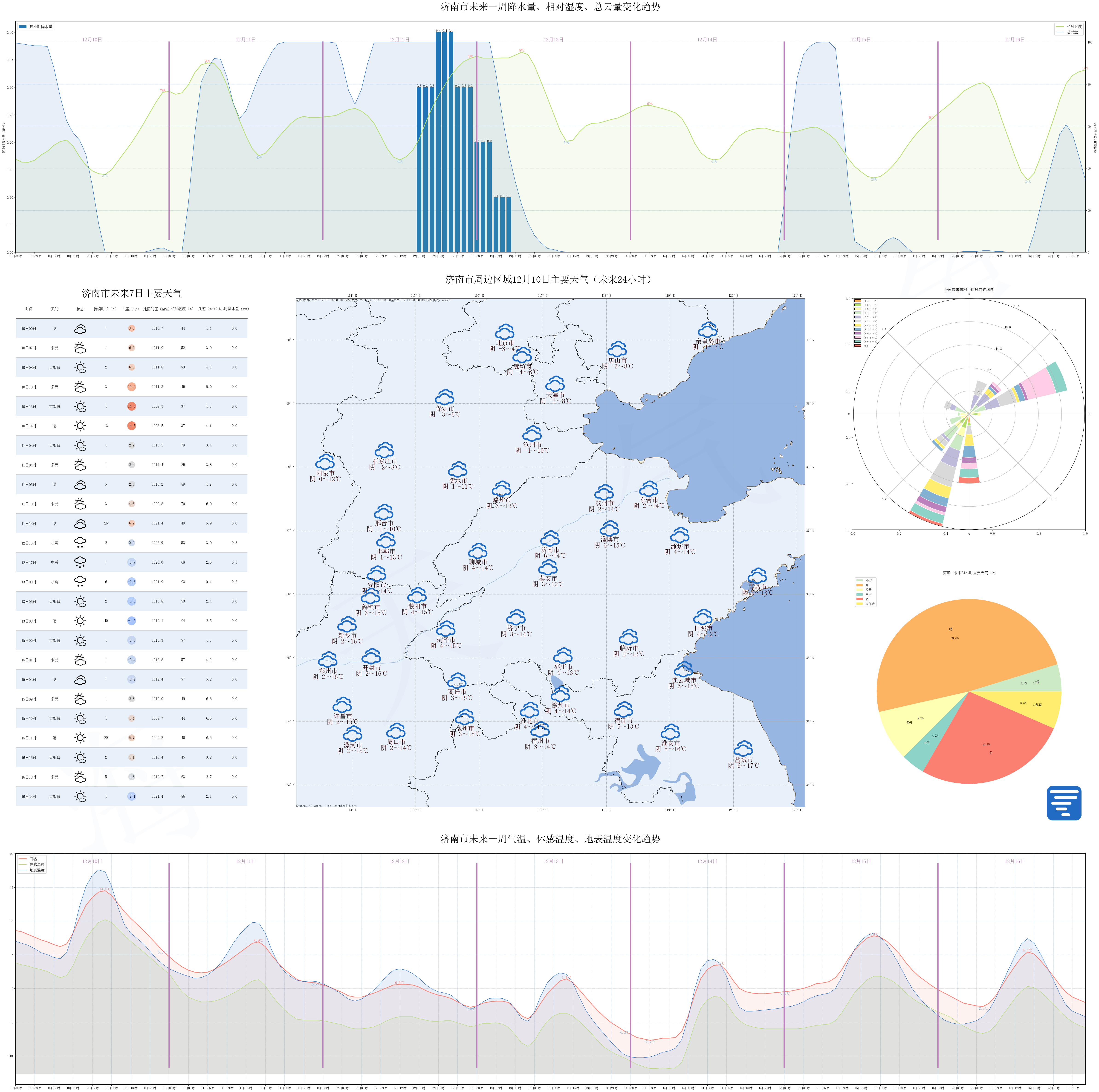
Task: Click the cloud icon above 郑州市
Action: point(328,660)
